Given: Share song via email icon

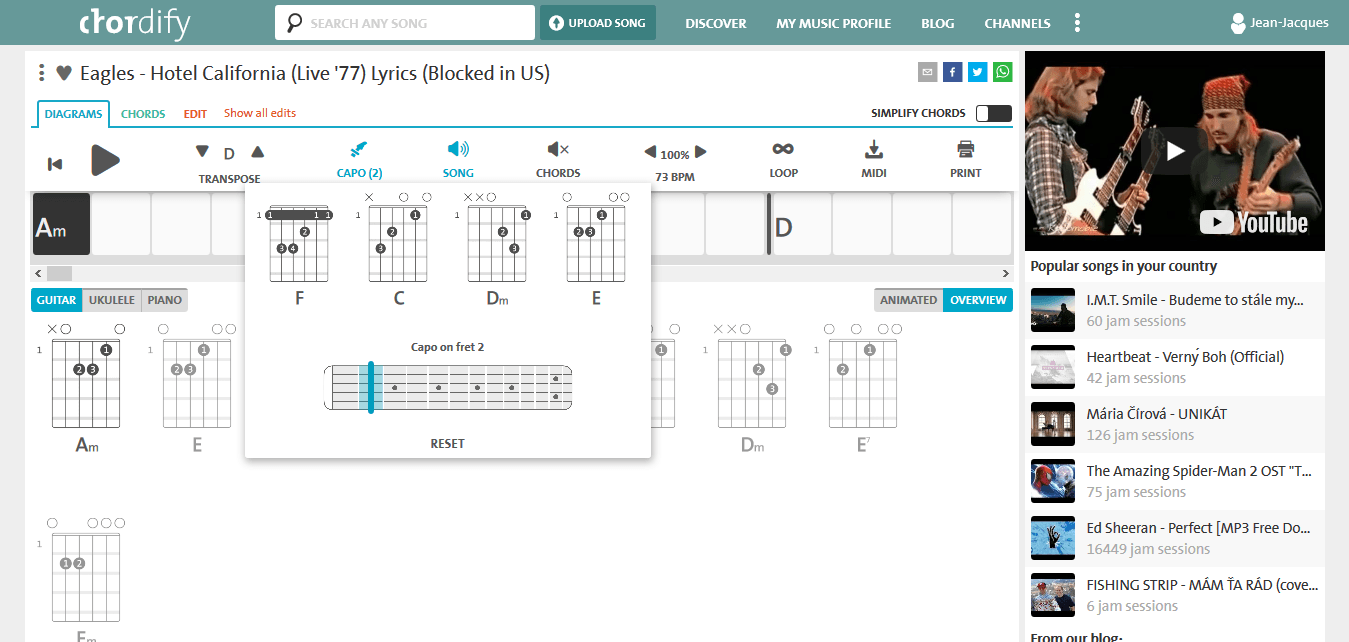Looking at the screenshot, I should [927, 72].
